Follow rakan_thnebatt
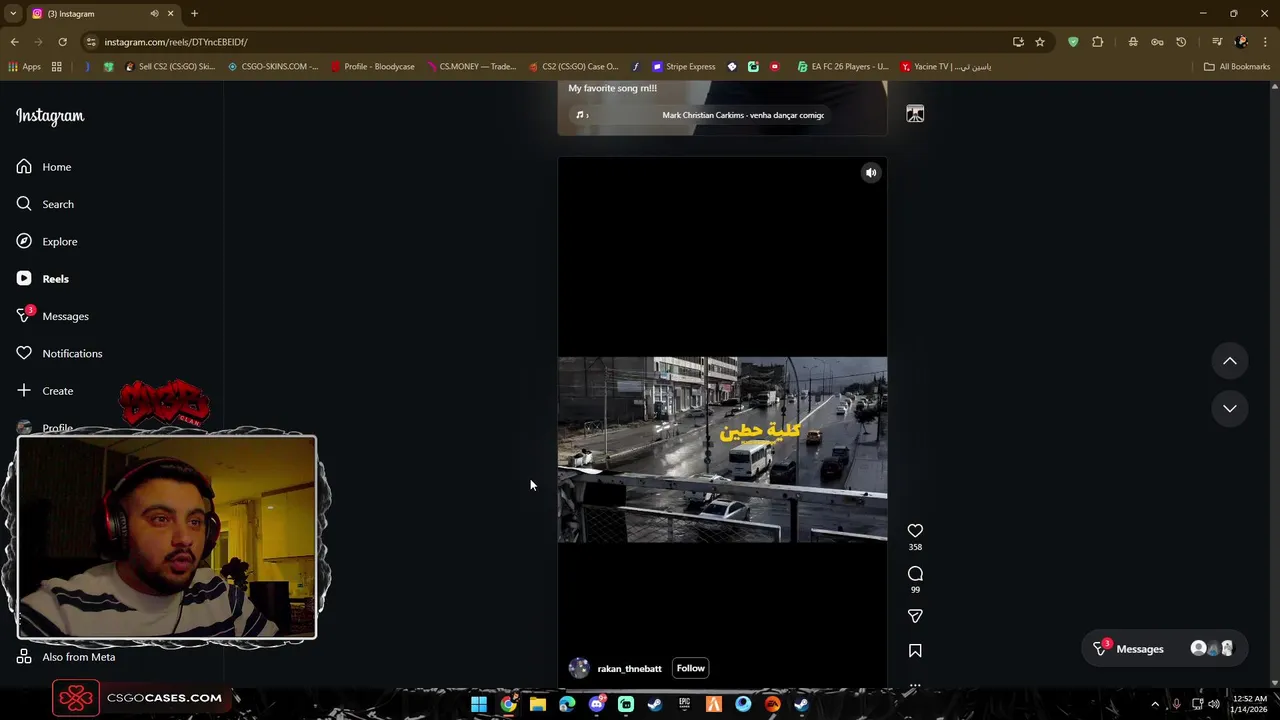 tap(690, 668)
